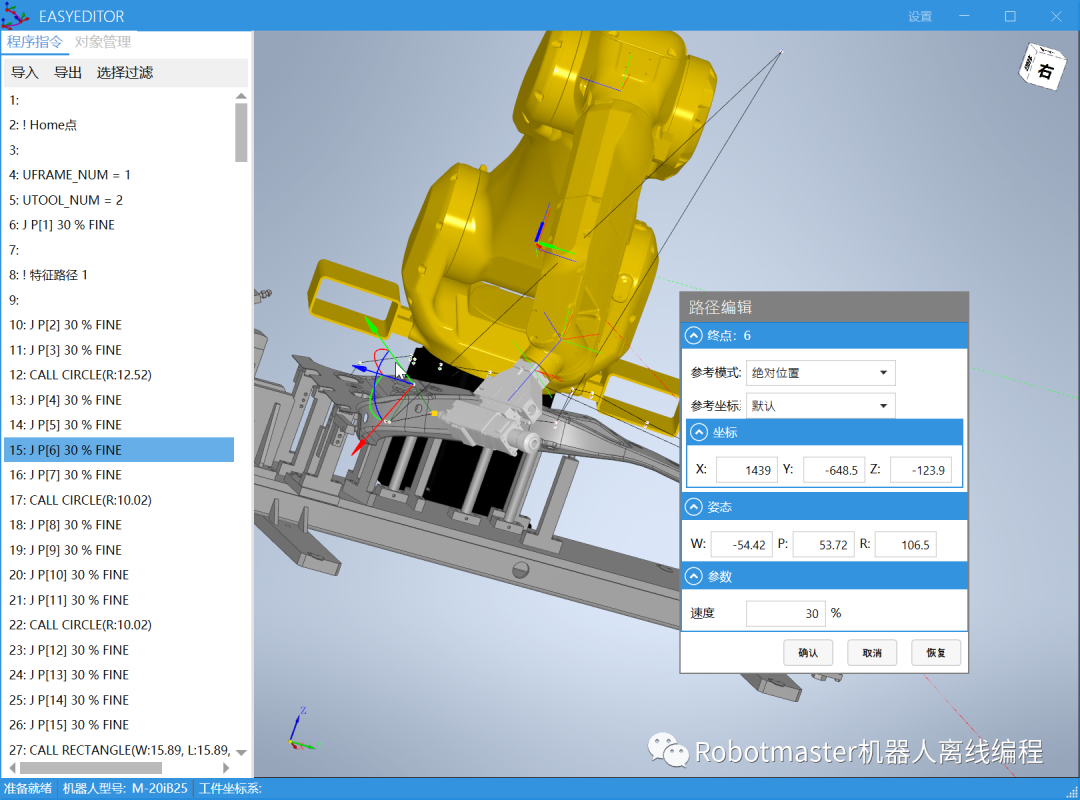Click the 速度 percentage input field

coord(785,614)
